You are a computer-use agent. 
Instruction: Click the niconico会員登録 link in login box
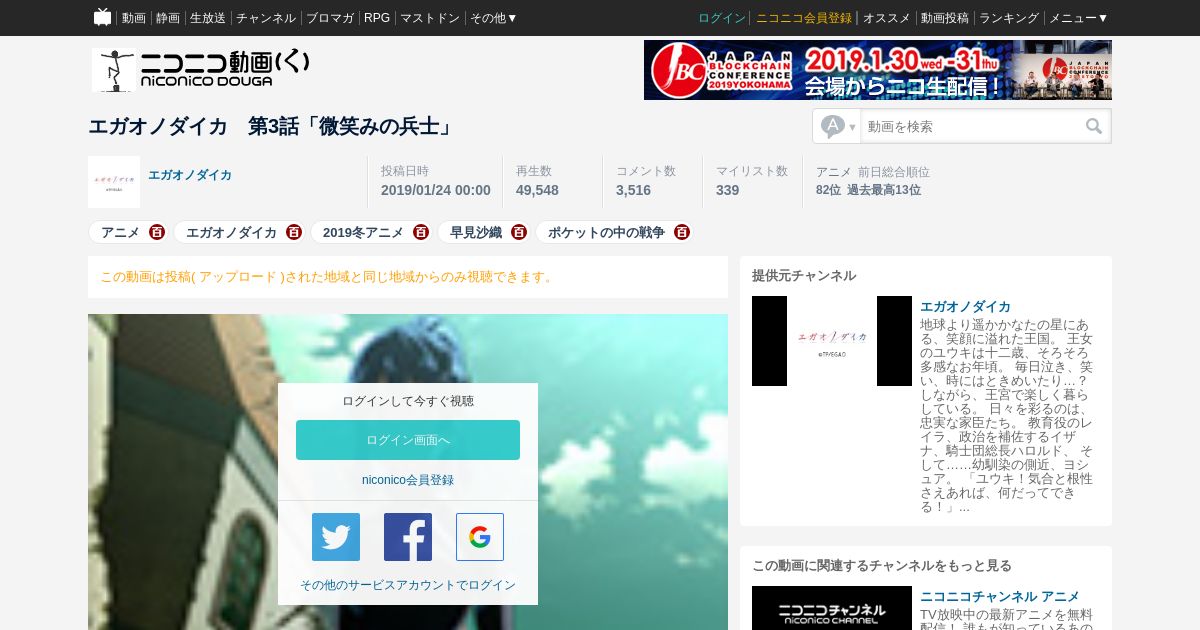click(408, 480)
